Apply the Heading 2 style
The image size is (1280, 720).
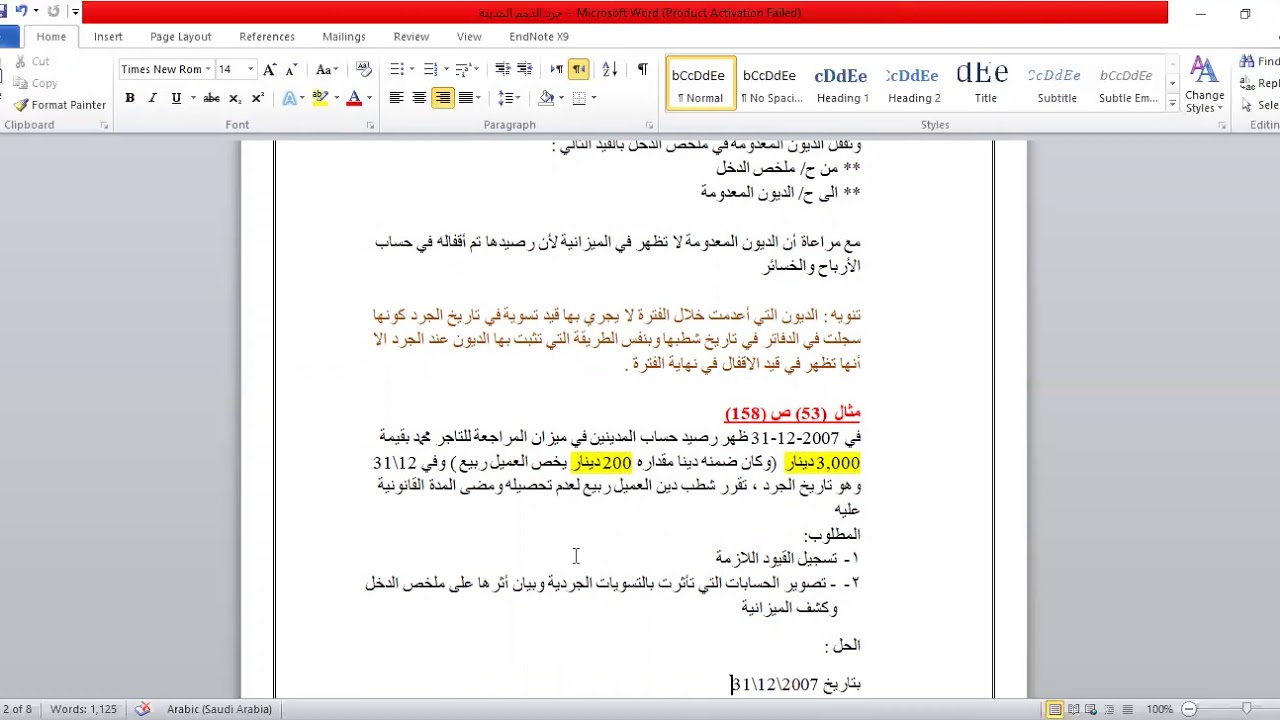(x=914, y=84)
